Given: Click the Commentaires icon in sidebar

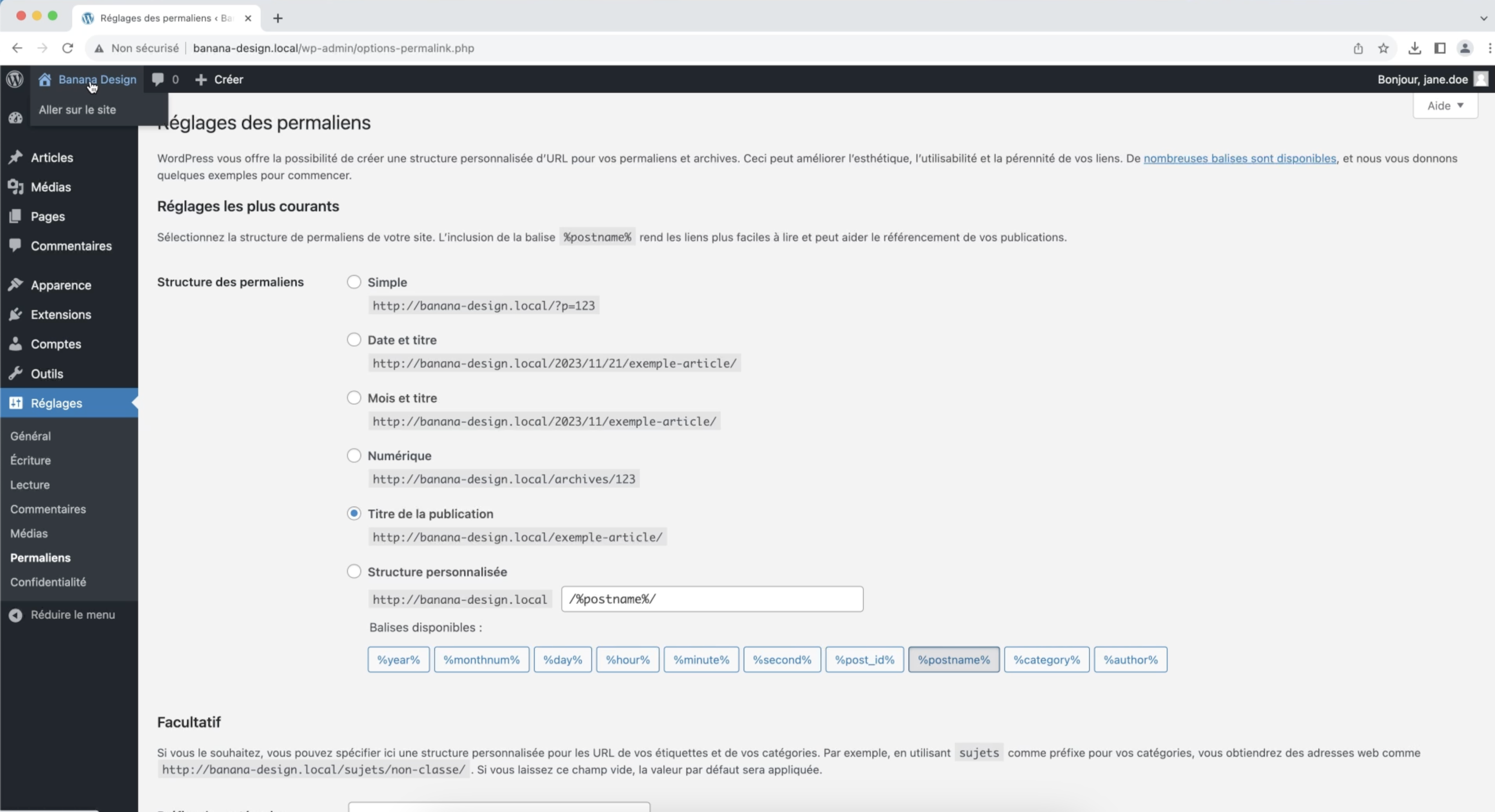Looking at the screenshot, I should [15, 245].
